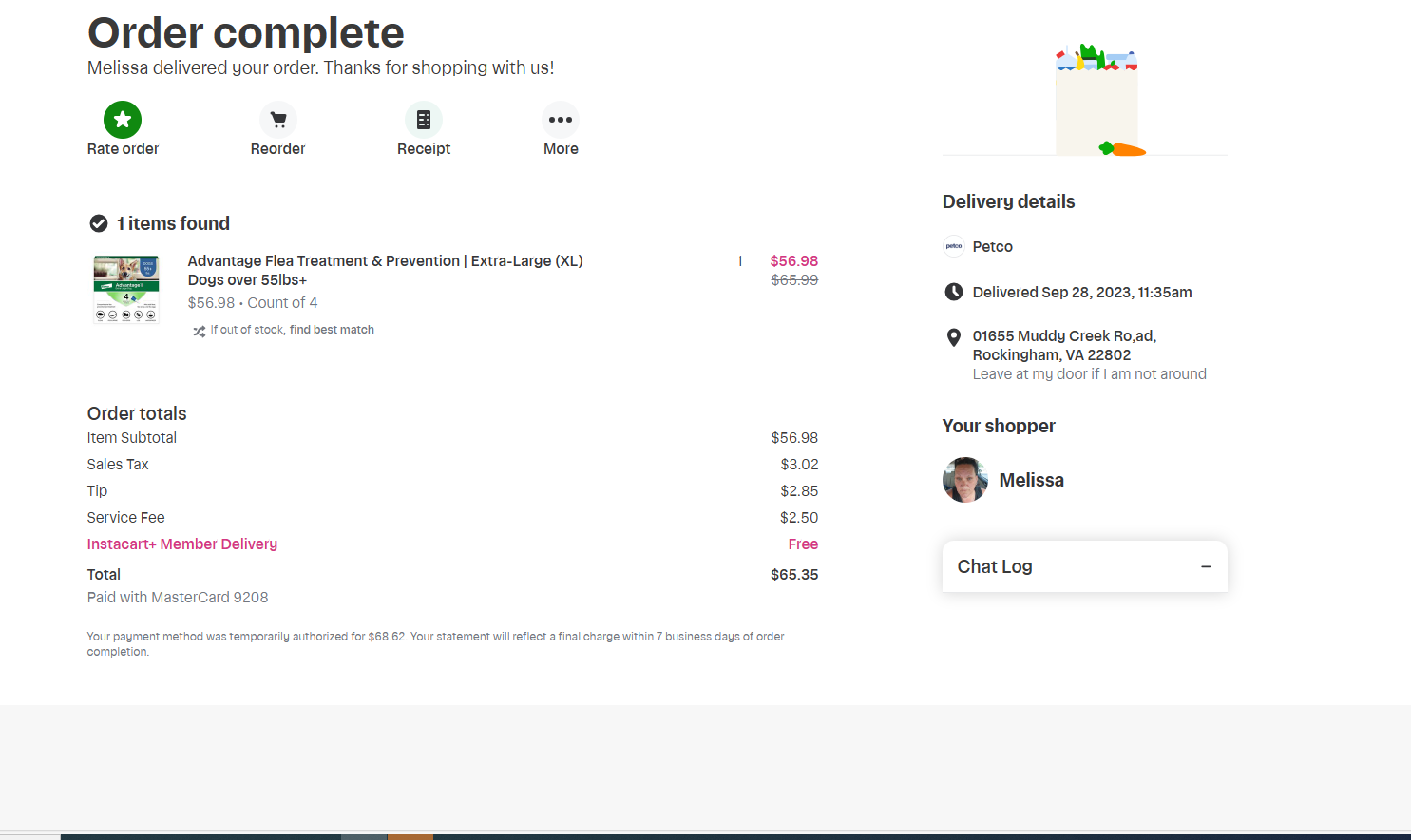Screen dimensions: 1411x840
Task: Click the Chat Log heading
Action: pyautogui.click(x=995, y=566)
